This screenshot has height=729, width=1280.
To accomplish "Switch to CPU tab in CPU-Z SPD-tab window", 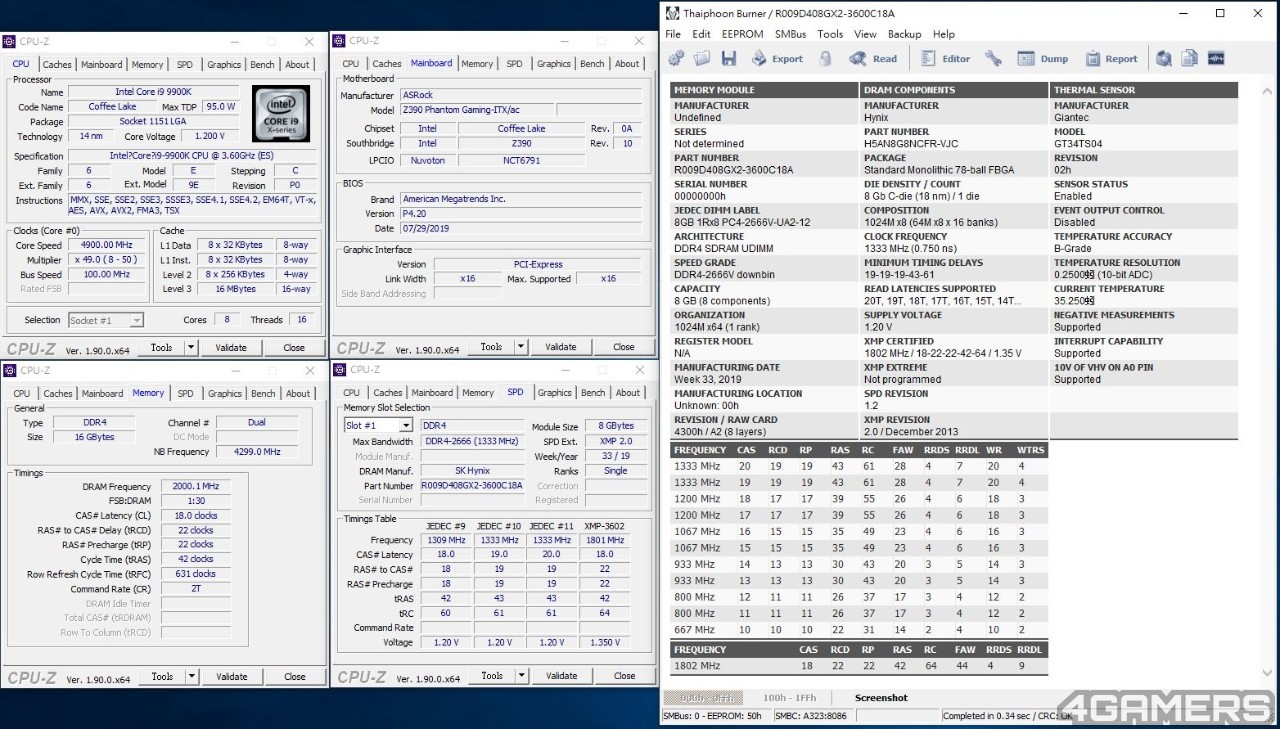I will pos(351,393).
